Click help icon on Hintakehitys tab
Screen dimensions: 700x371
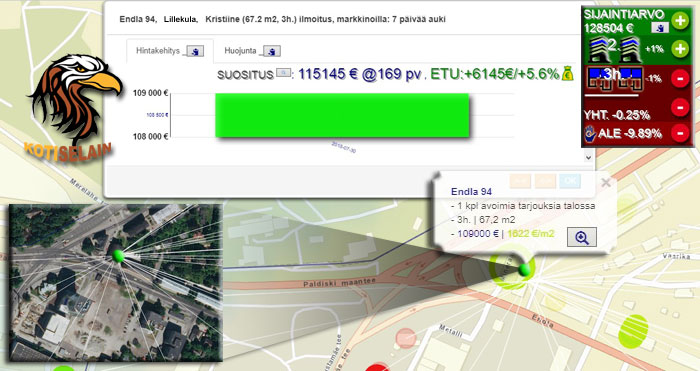click(195, 51)
